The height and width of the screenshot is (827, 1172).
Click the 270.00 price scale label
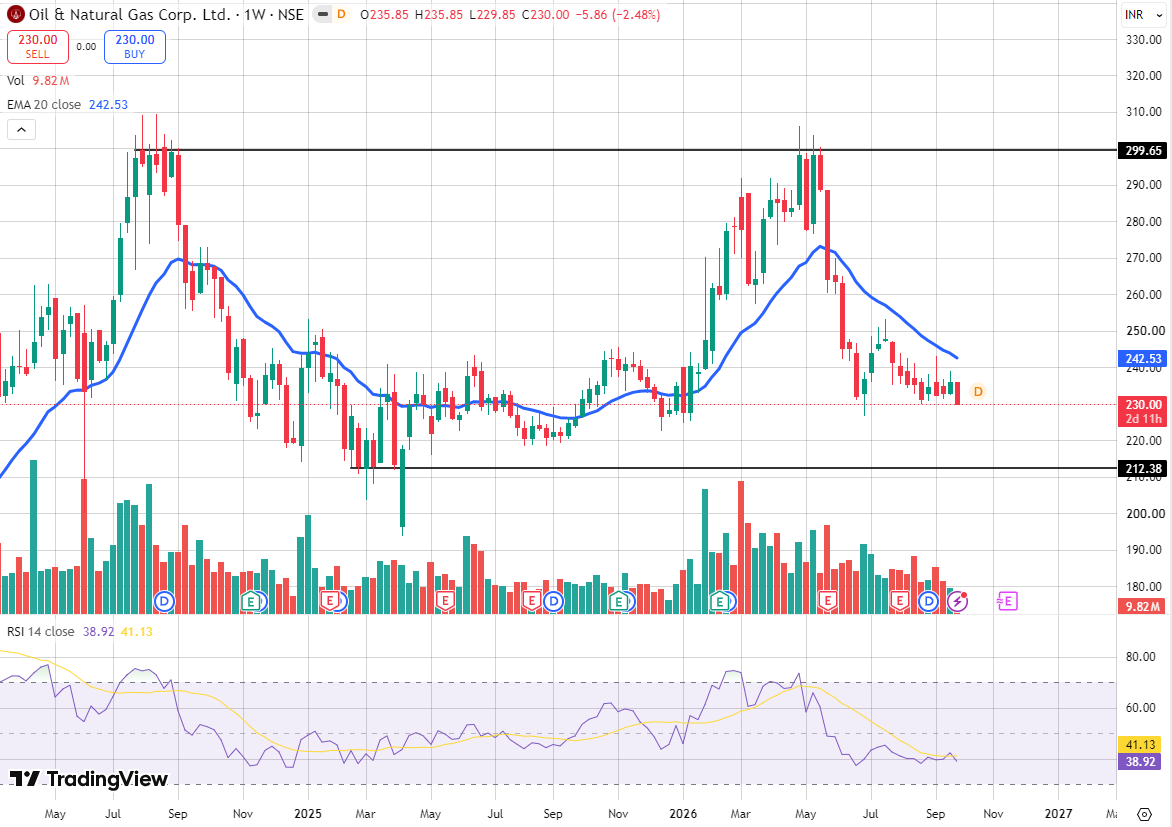pyautogui.click(x=1144, y=258)
